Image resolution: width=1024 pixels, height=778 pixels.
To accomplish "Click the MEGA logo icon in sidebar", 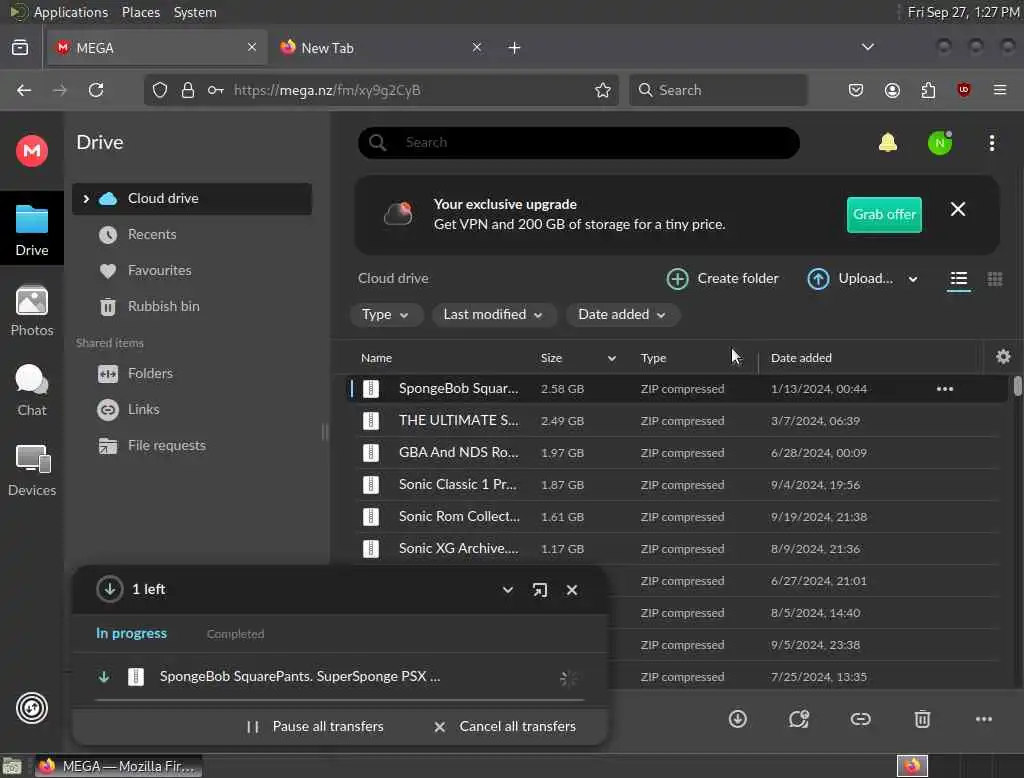I will (31, 151).
